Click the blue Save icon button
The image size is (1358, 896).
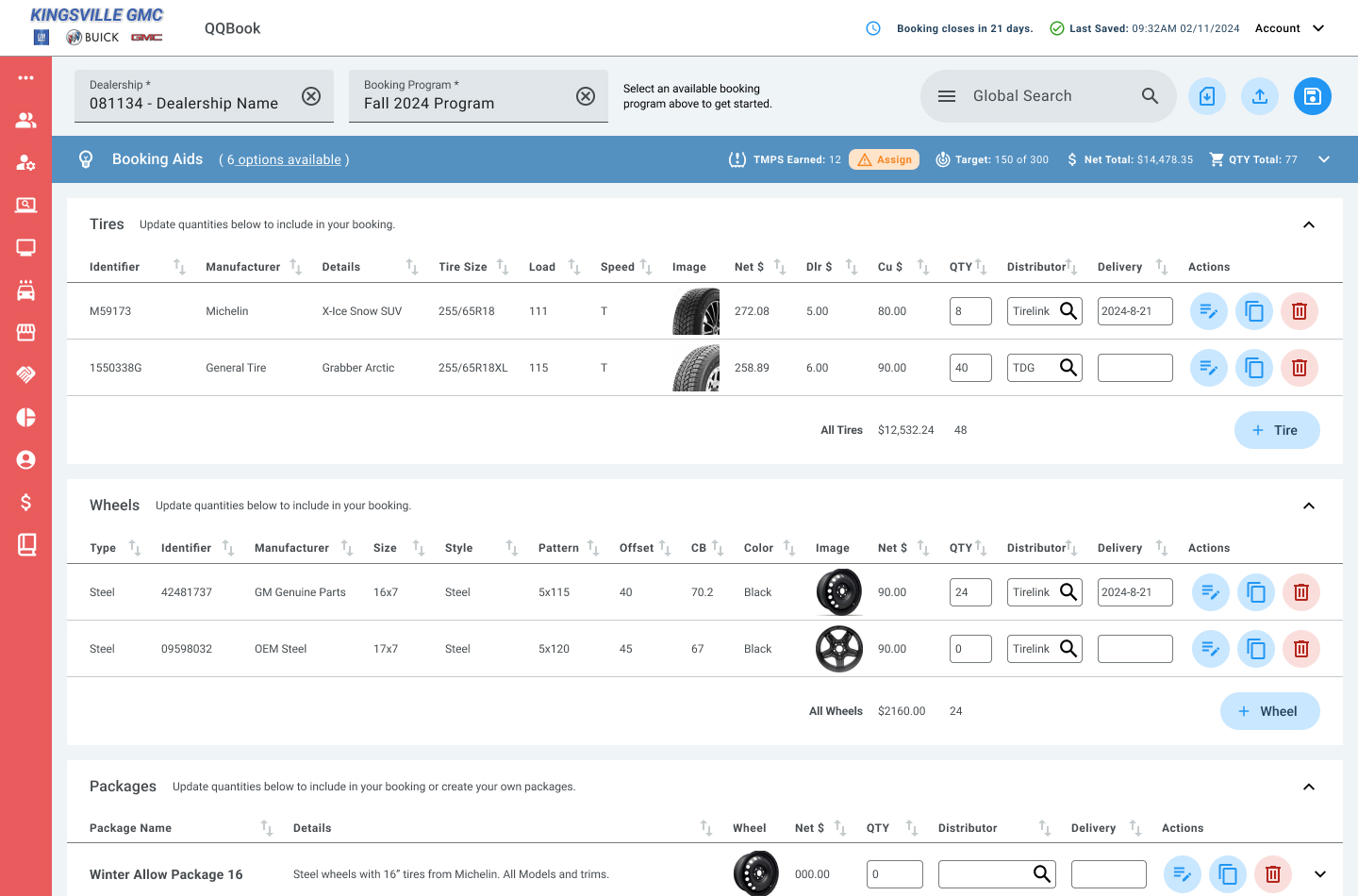[1312, 96]
